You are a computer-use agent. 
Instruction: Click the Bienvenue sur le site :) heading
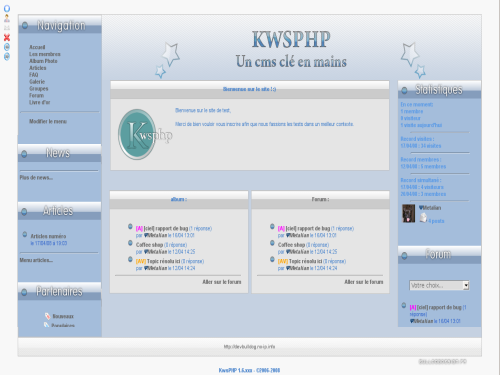tap(249, 89)
